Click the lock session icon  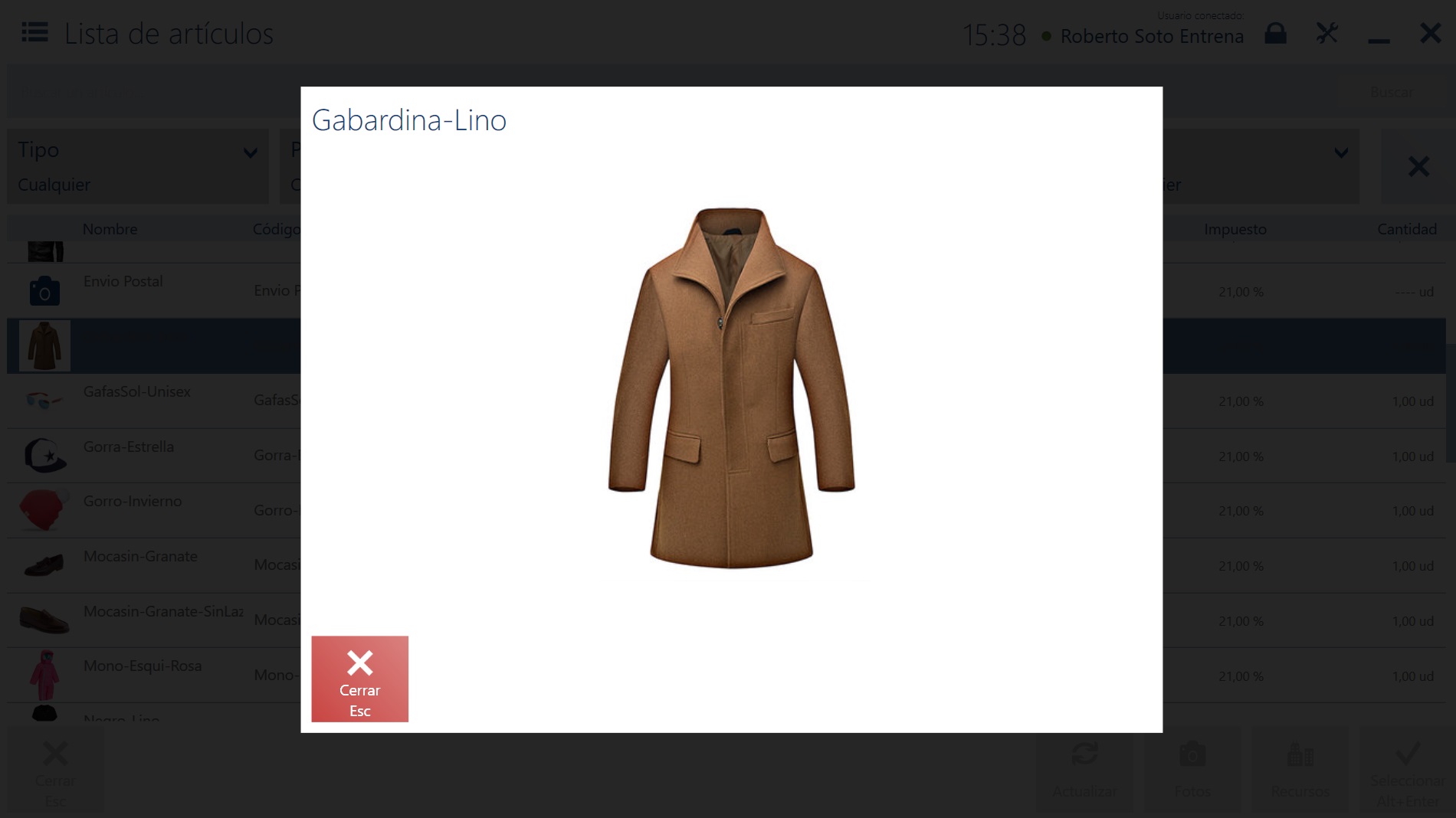1275,34
